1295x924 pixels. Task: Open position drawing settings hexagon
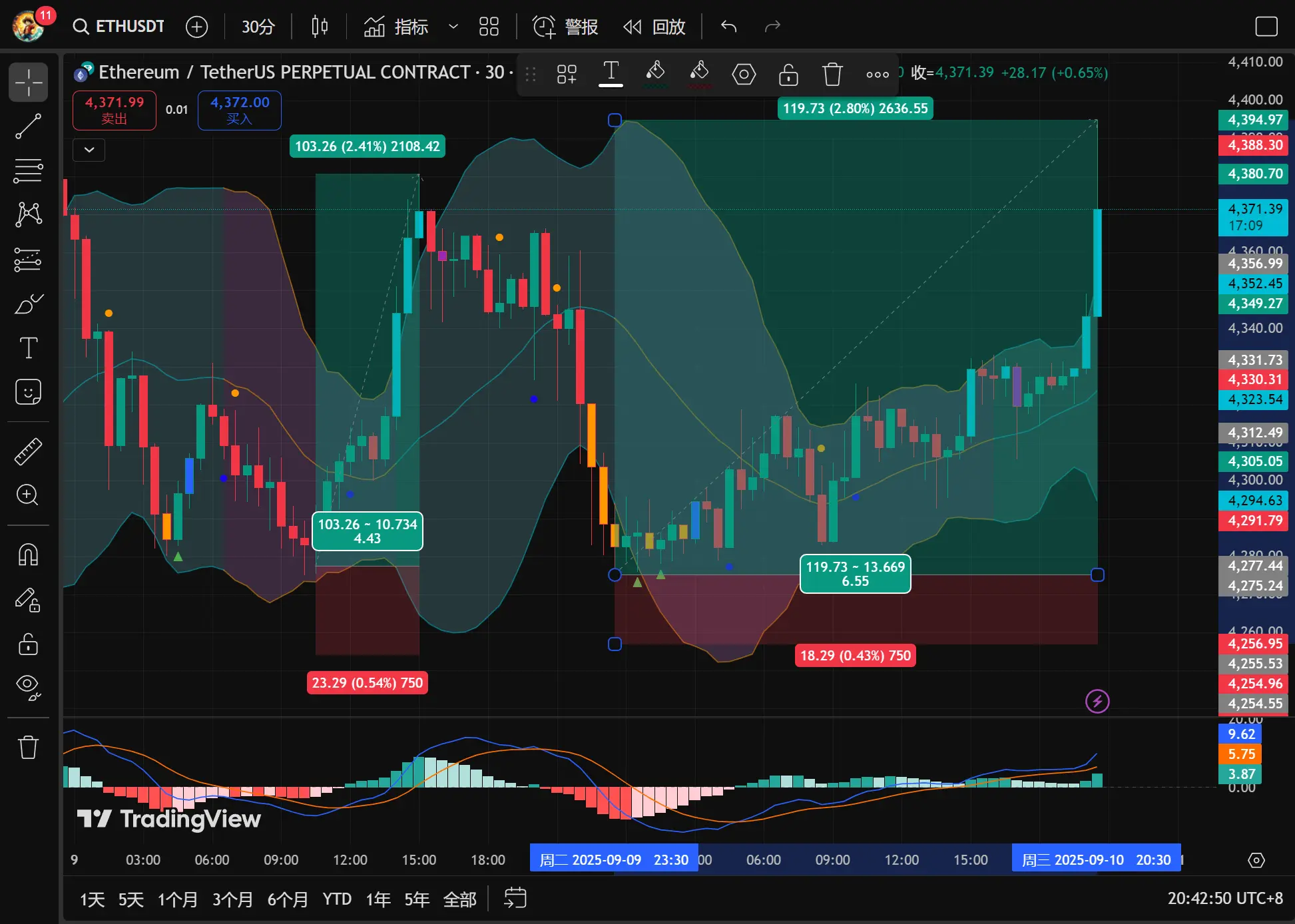[x=744, y=74]
